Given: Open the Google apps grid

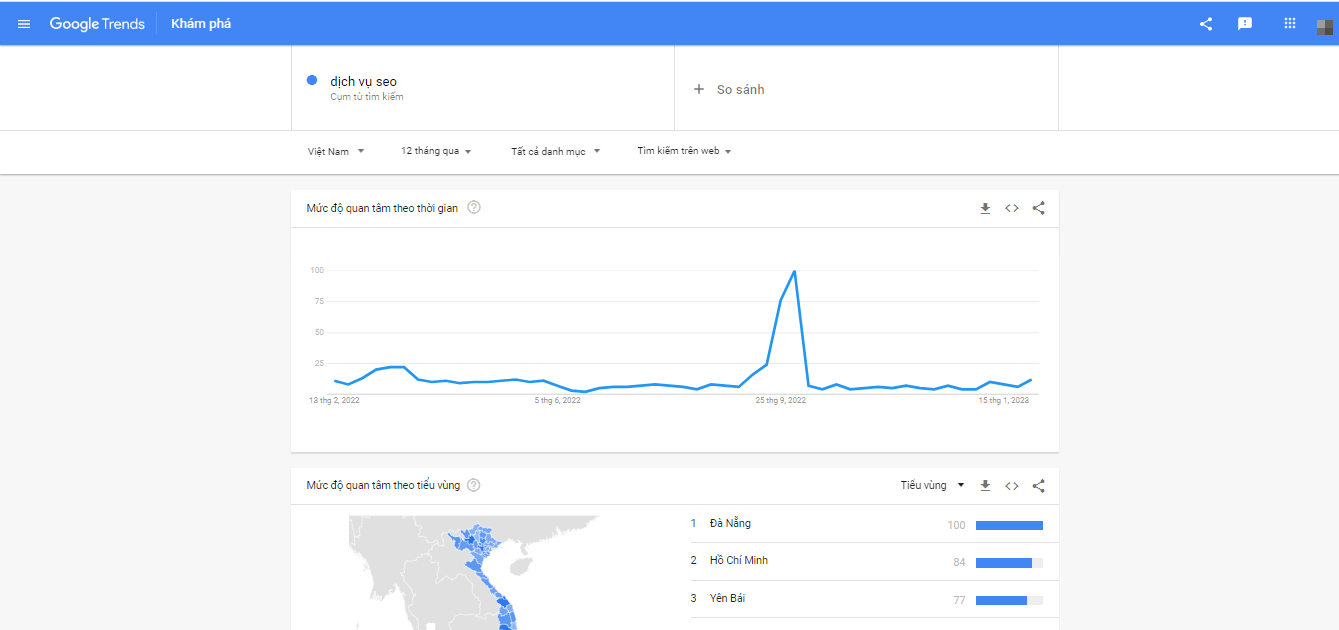Looking at the screenshot, I should 1290,23.
